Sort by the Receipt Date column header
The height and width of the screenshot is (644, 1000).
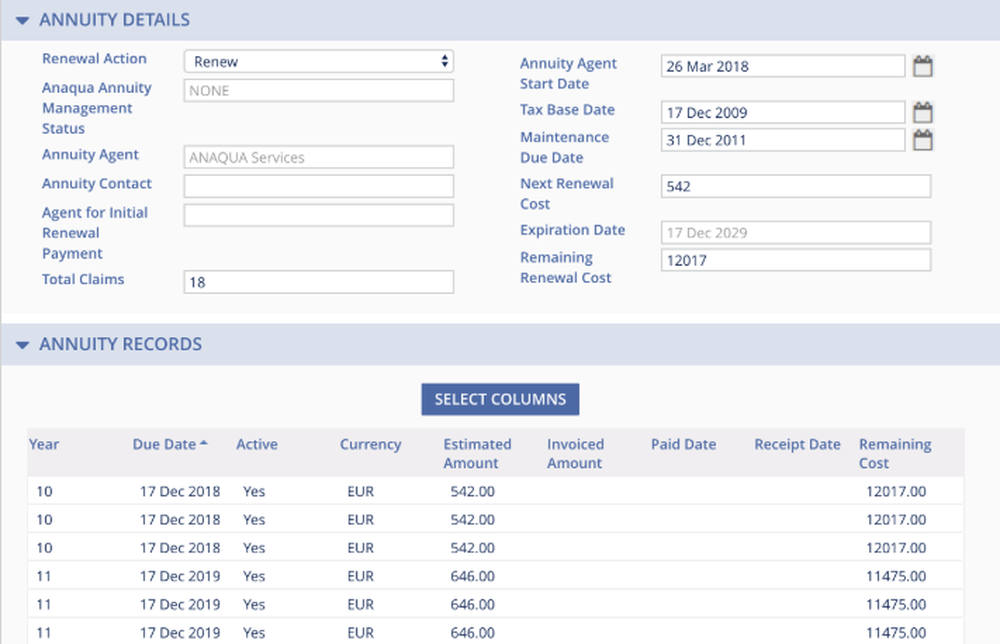click(x=797, y=444)
